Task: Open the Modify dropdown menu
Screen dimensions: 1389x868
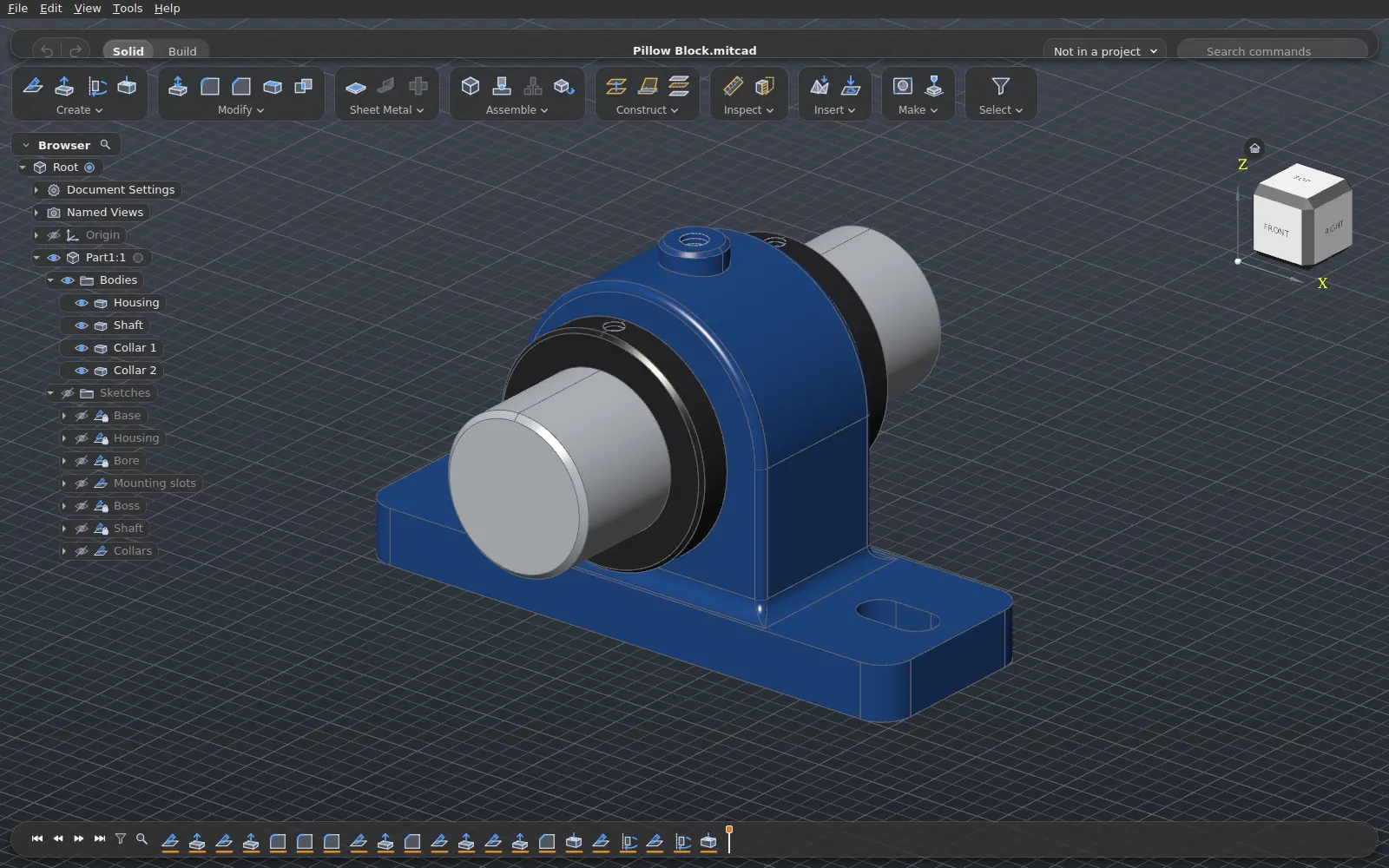Action: (x=240, y=110)
